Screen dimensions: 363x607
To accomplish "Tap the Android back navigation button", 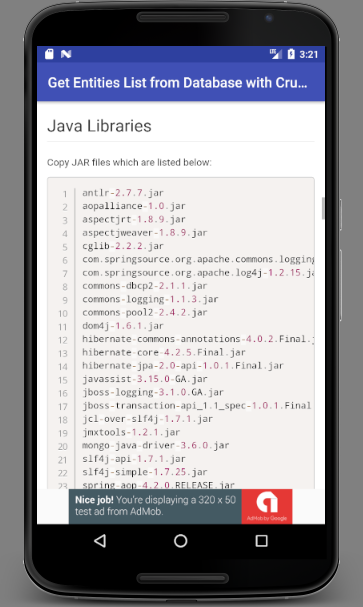I will 100,540.
